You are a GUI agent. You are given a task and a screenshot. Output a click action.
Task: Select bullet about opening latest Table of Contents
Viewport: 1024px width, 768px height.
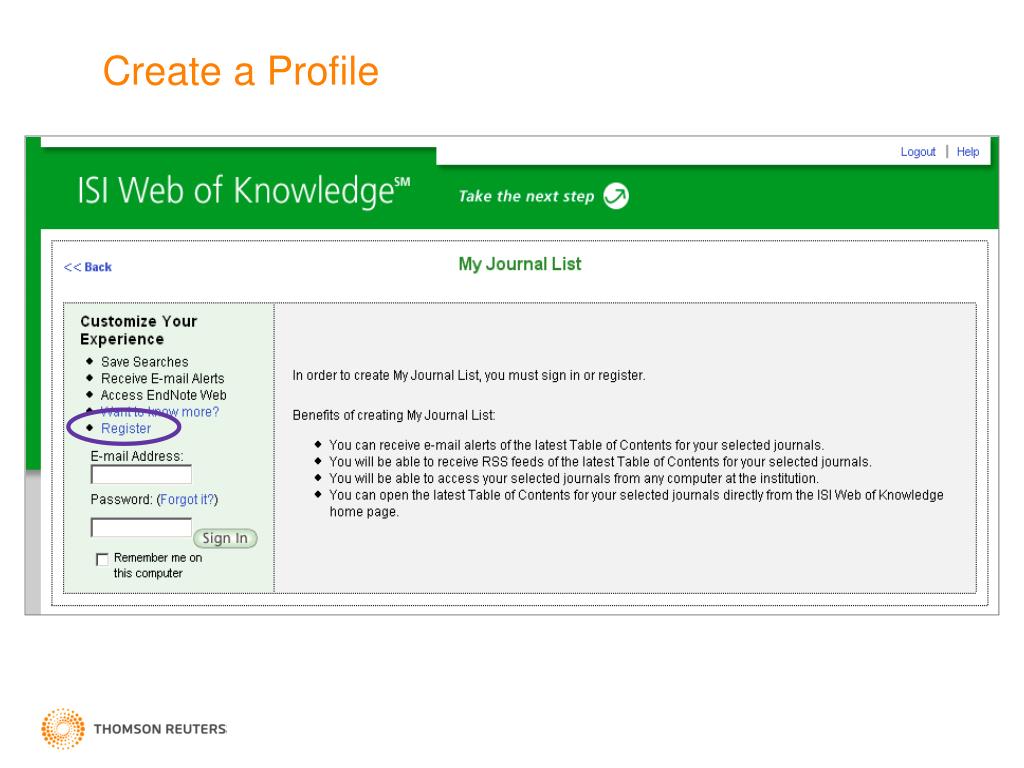click(x=636, y=504)
